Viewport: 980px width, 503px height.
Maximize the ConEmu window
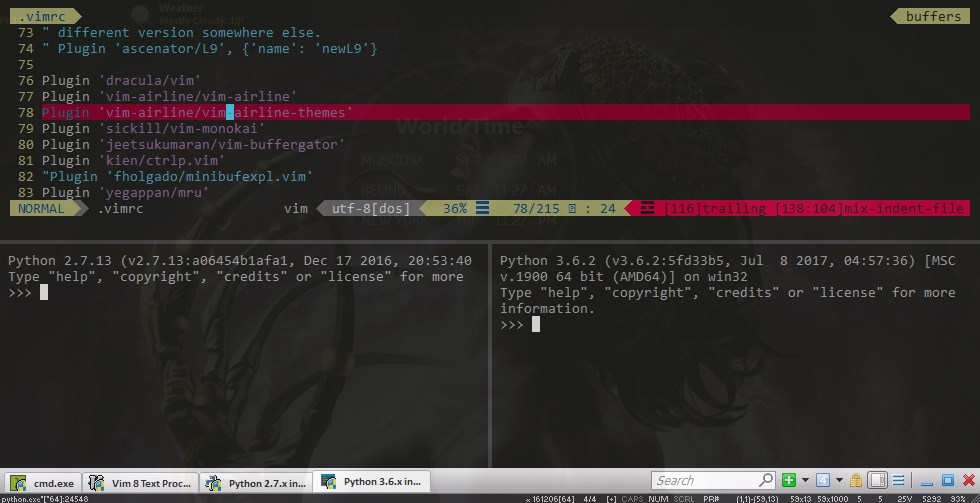tap(948, 480)
